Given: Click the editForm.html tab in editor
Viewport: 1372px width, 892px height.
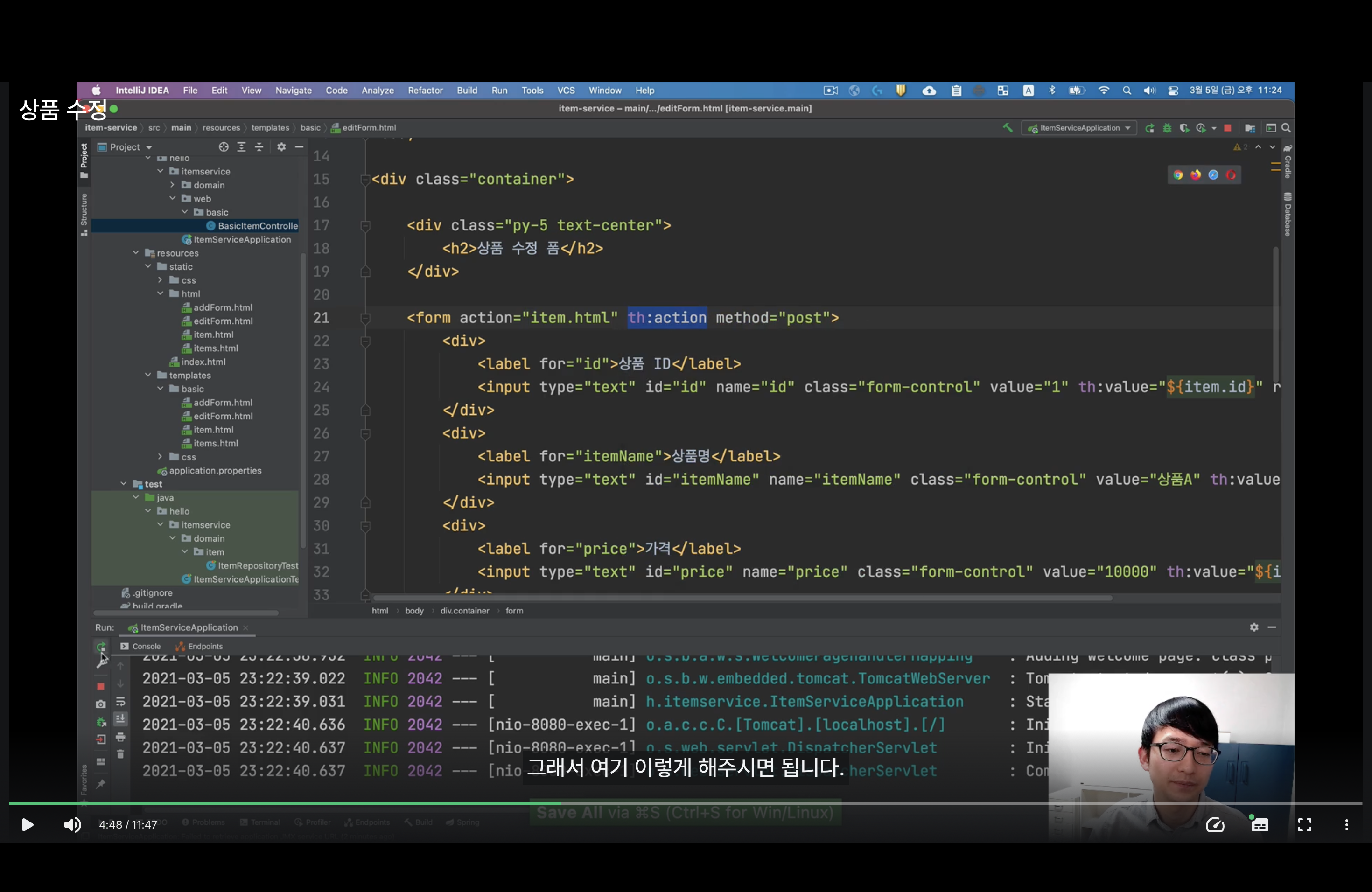Looking at the screenshot, I should pos(367,127).
